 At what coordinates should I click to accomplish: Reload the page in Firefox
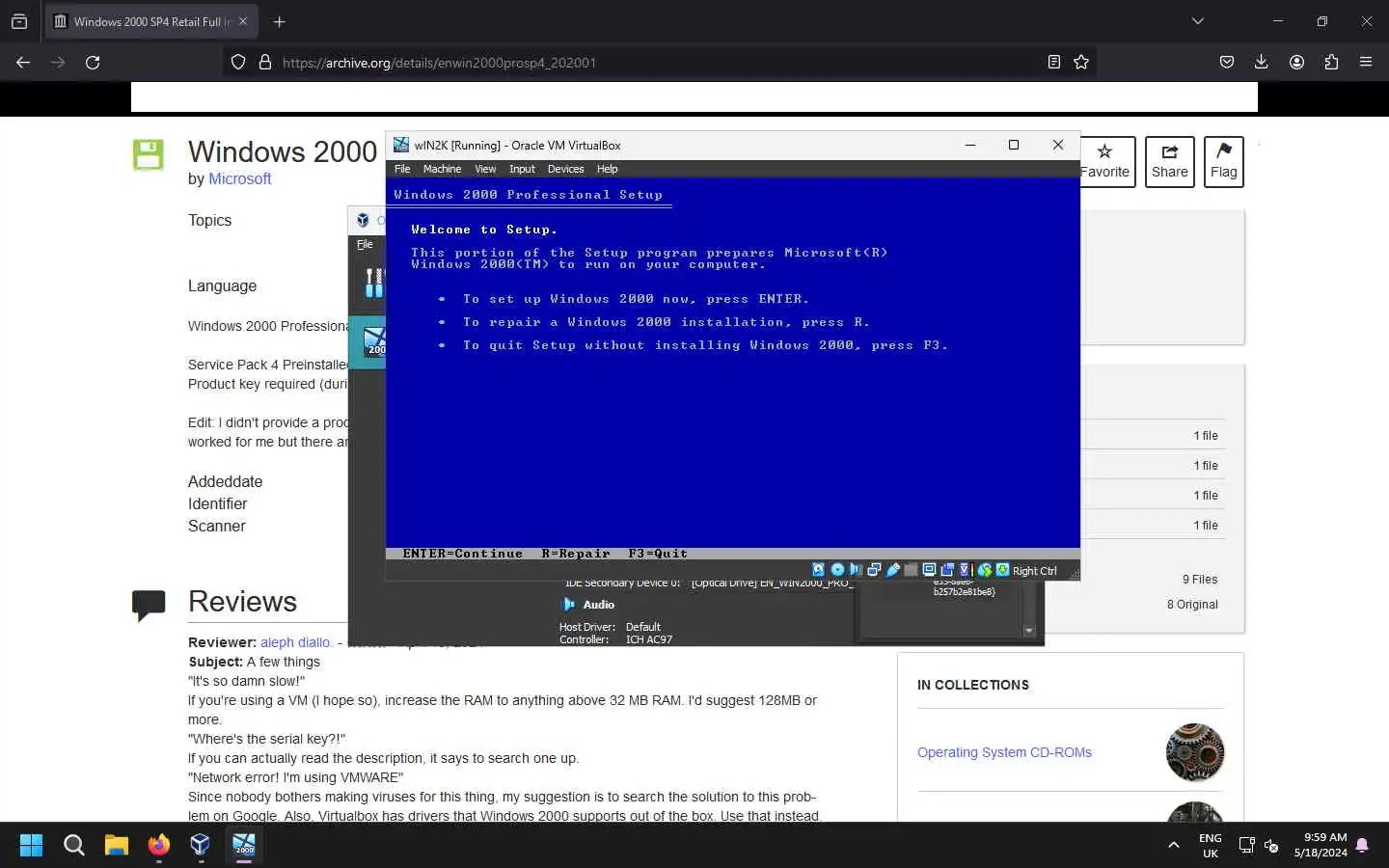pyautogui.click(x=93, y=62)
